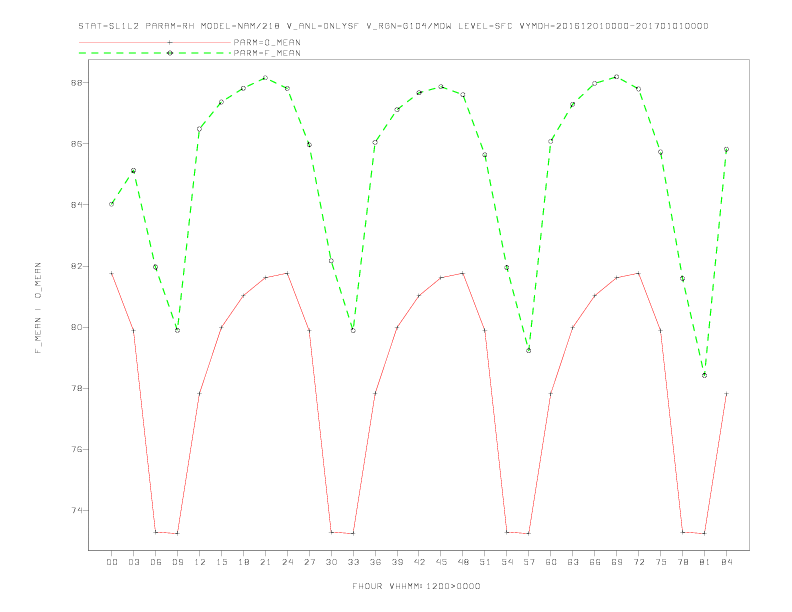Viewport: 792px width, 612px height.
Task: Click y-axis tick label 84
Action: click(x=76, y=205)
